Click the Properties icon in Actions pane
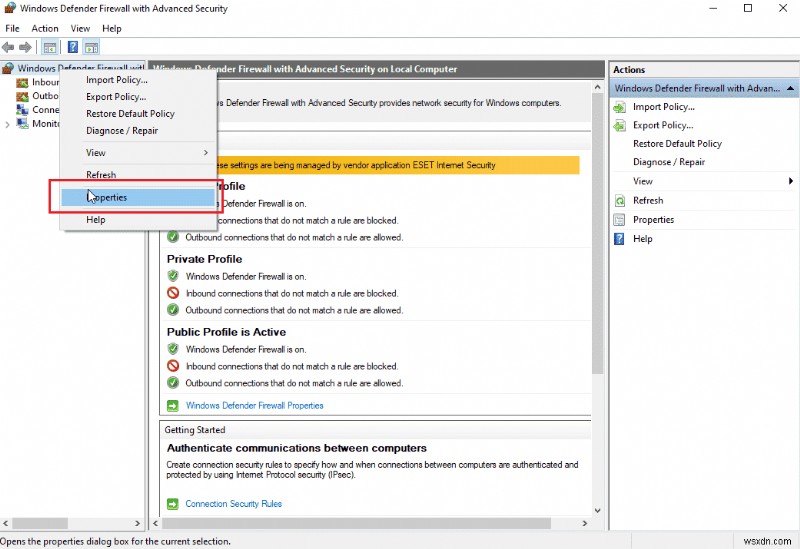The width and height of the screenshot is (800, 549). click(x=619, y=220)
